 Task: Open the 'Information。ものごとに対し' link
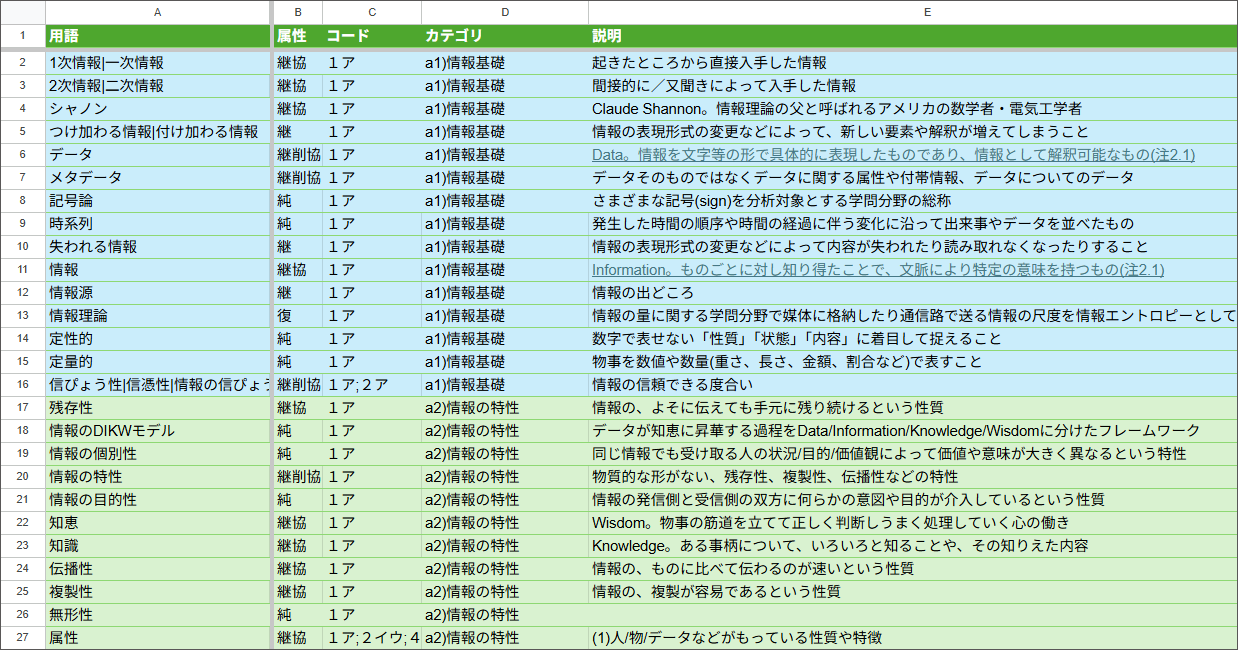[x=878, y=270]
